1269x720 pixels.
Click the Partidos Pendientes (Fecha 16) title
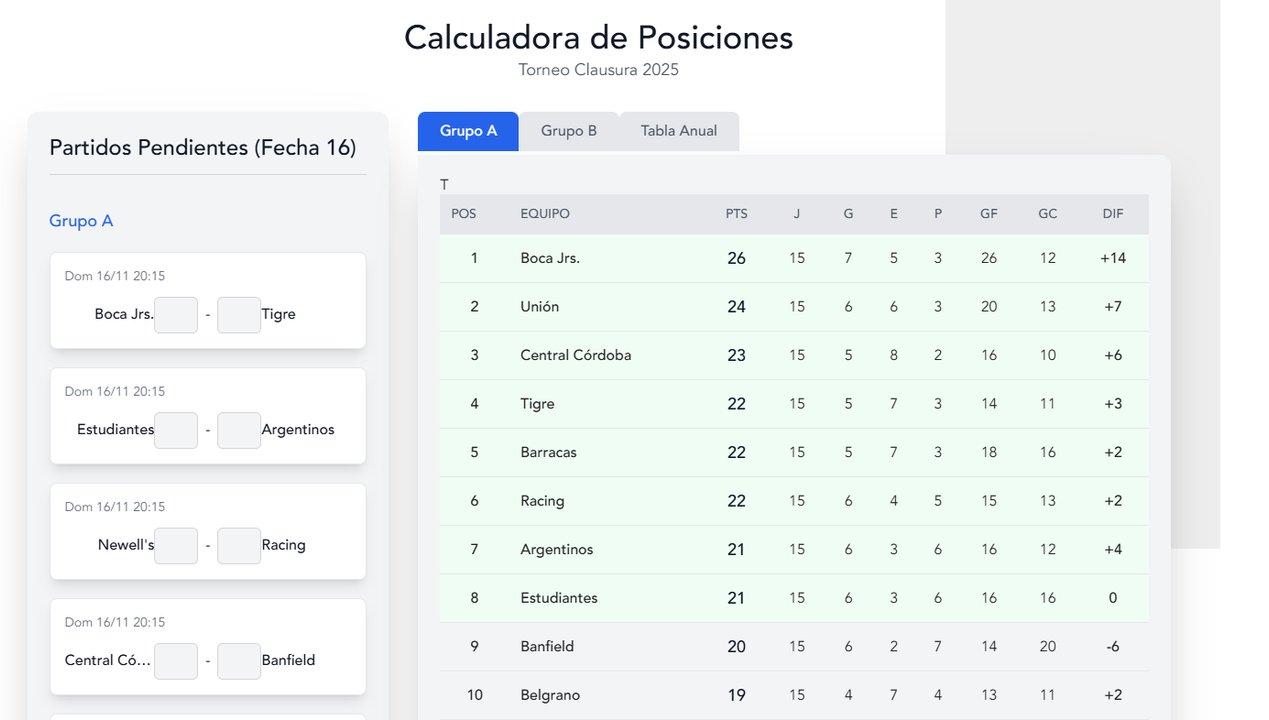(203, 147)
